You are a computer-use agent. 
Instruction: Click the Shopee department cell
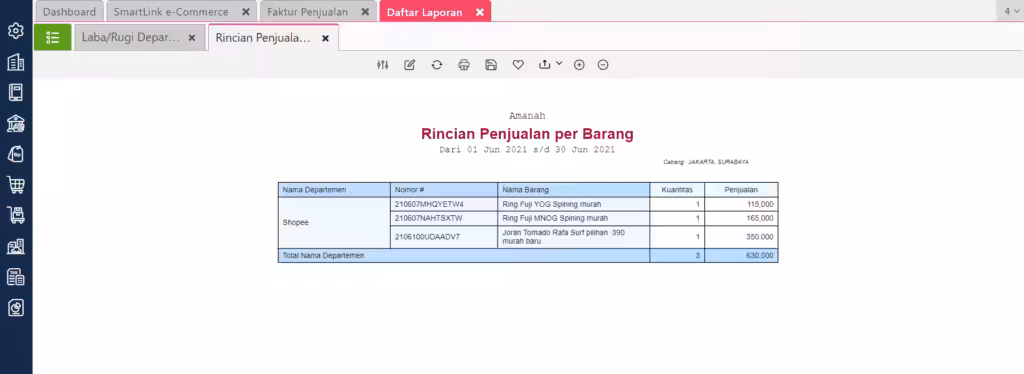tap(334, 223)
